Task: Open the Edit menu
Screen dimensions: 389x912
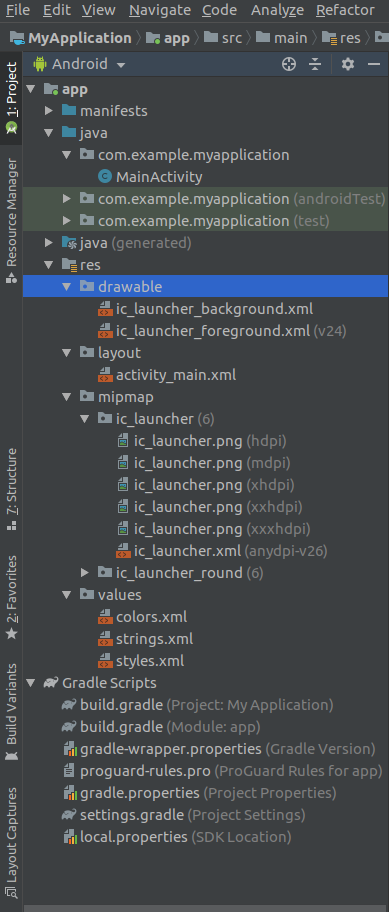Action: pos(56,10)
